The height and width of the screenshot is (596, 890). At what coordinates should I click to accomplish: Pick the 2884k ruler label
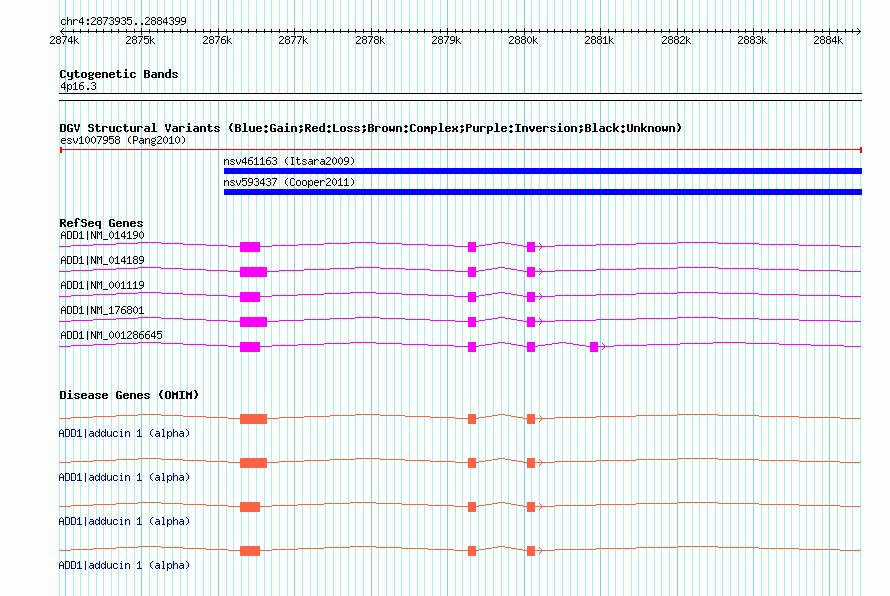point(828,40)
